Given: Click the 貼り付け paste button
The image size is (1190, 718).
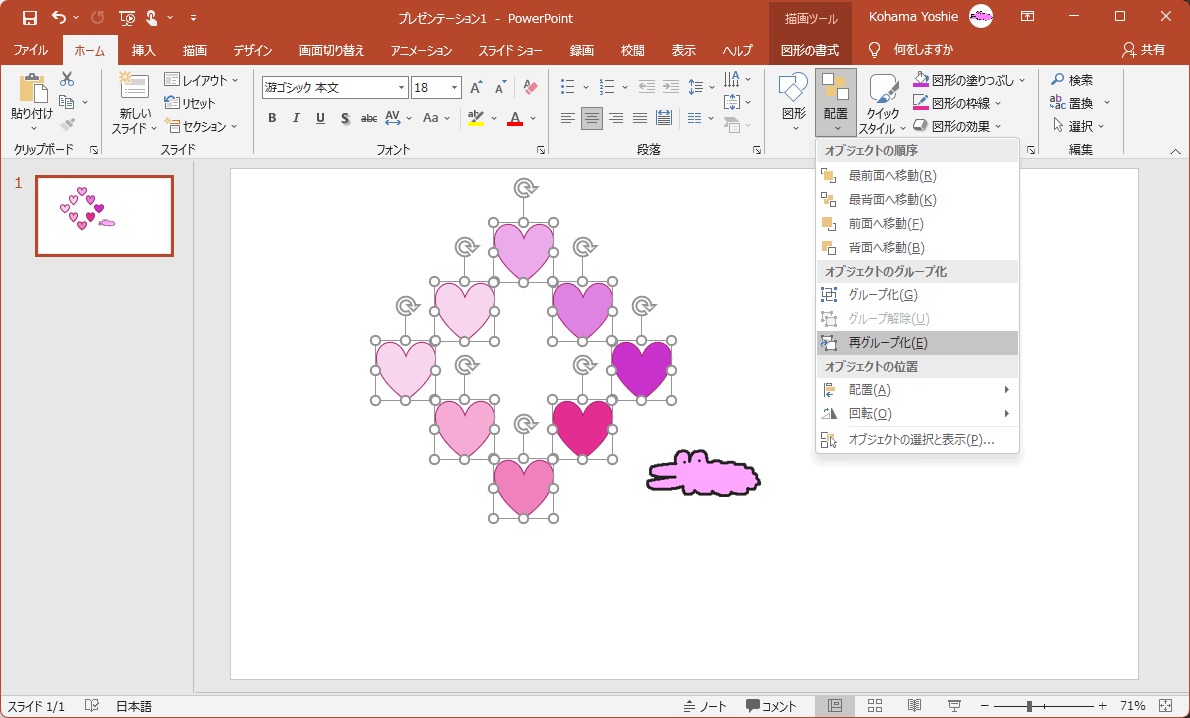Looking at the screenshot, I should (x=32, y=102).
